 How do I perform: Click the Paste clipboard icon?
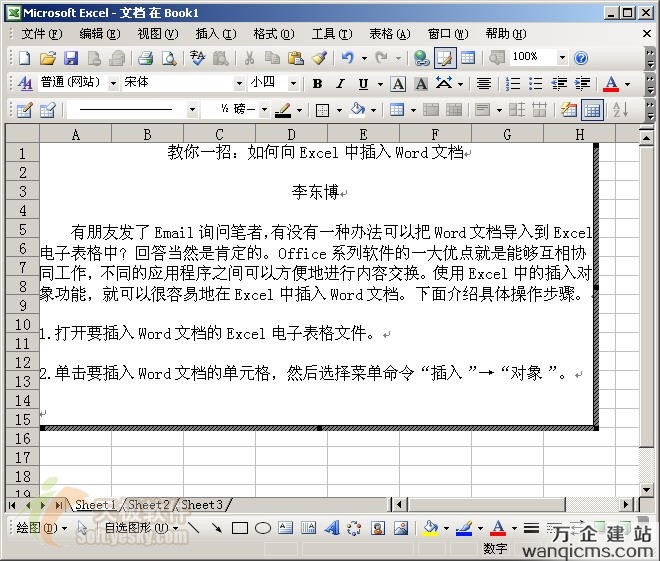[x=296, y=58]
